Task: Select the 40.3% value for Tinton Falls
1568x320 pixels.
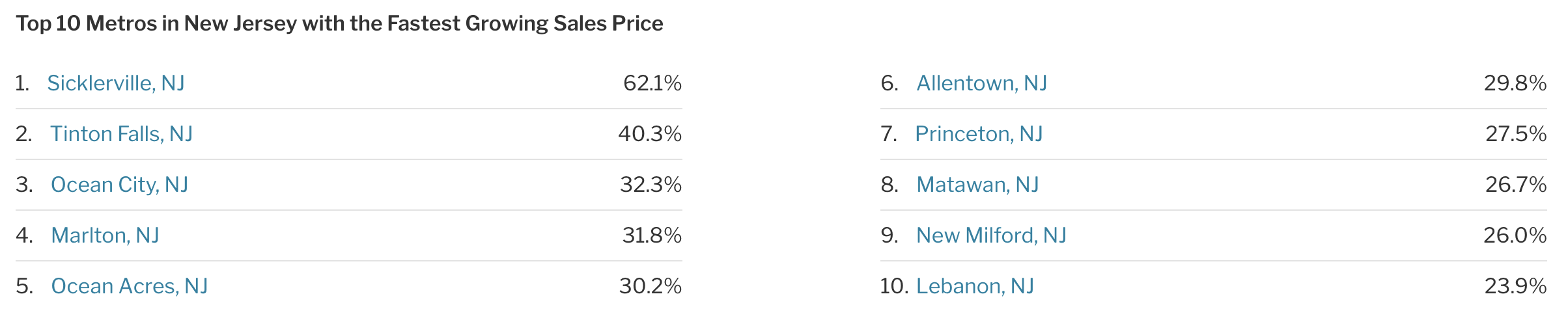Action: pyautogui.click(x=649, y=134)
